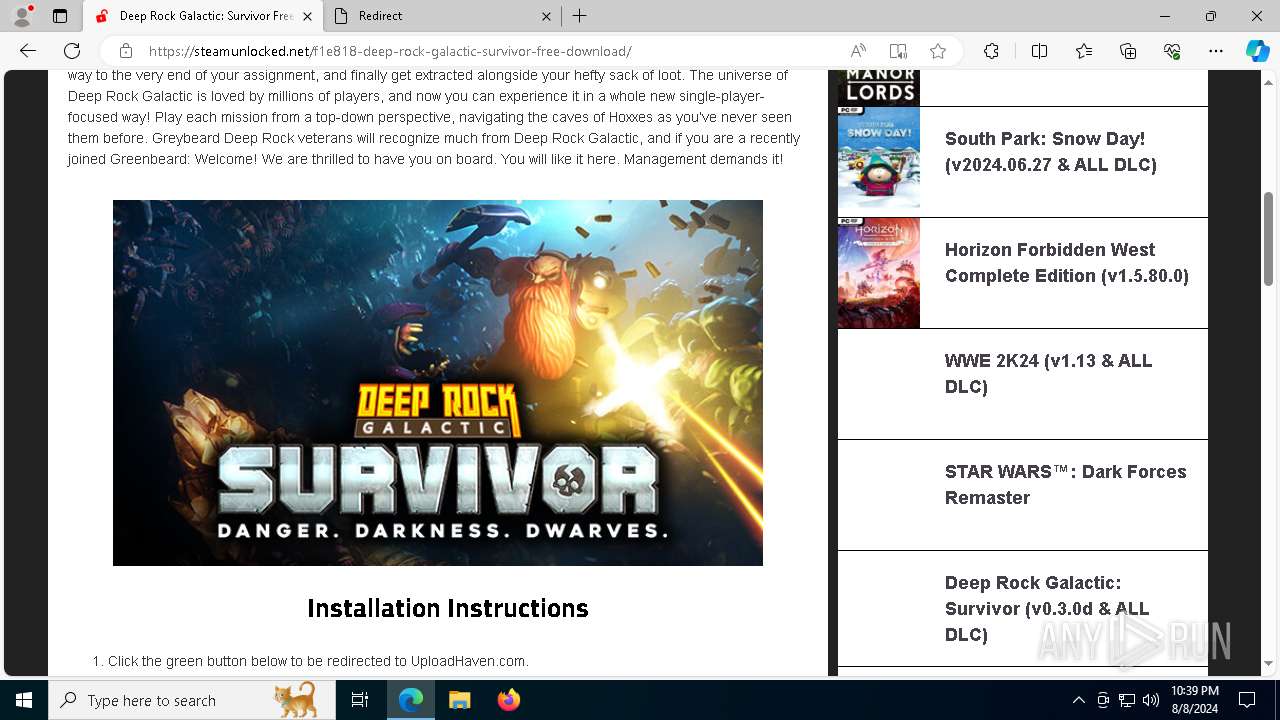Screen dimensions: 1280x720
Task: Open notification center icon
Action: (x=1247, y=700)
